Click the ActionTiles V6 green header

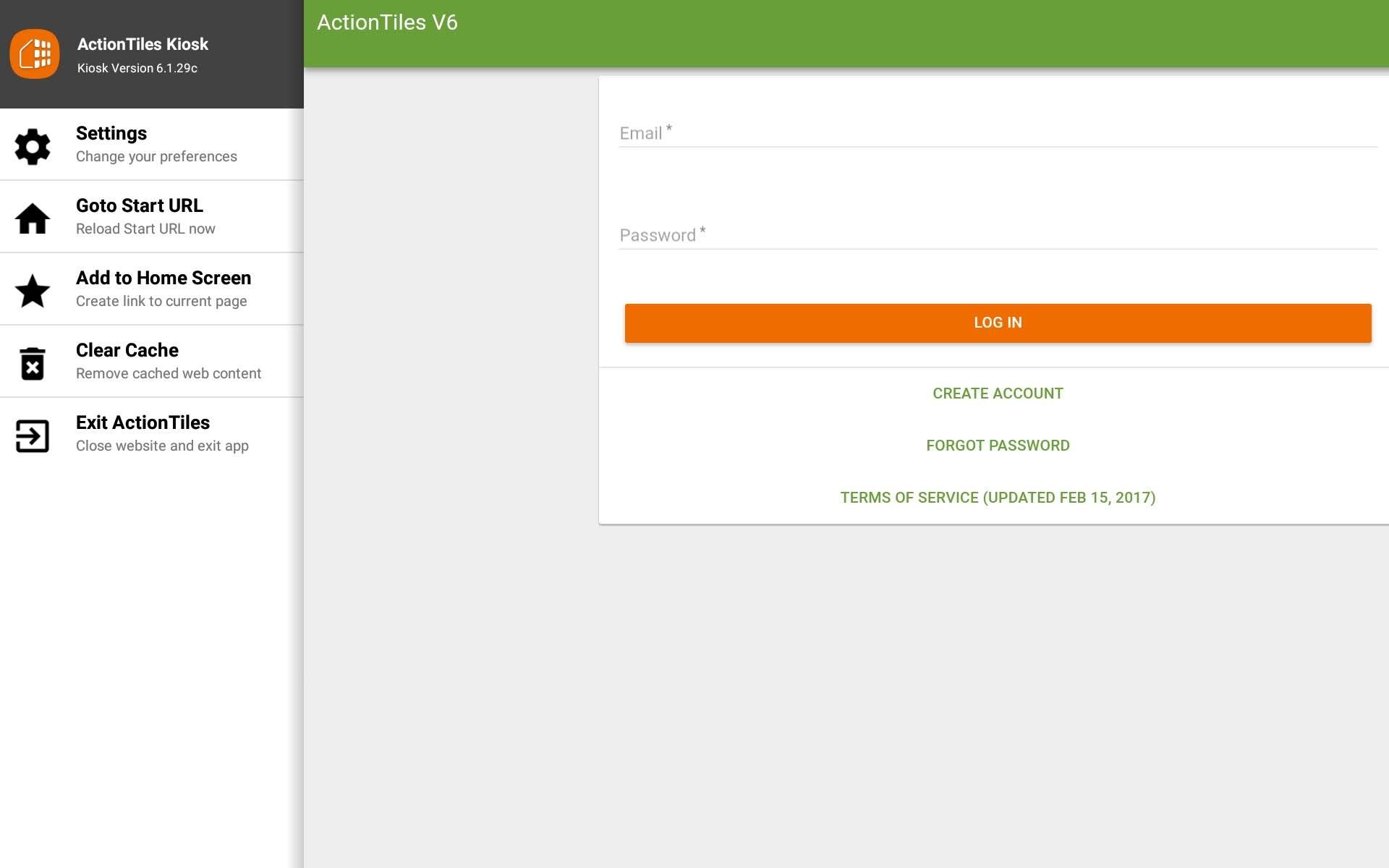pos(387,22)
